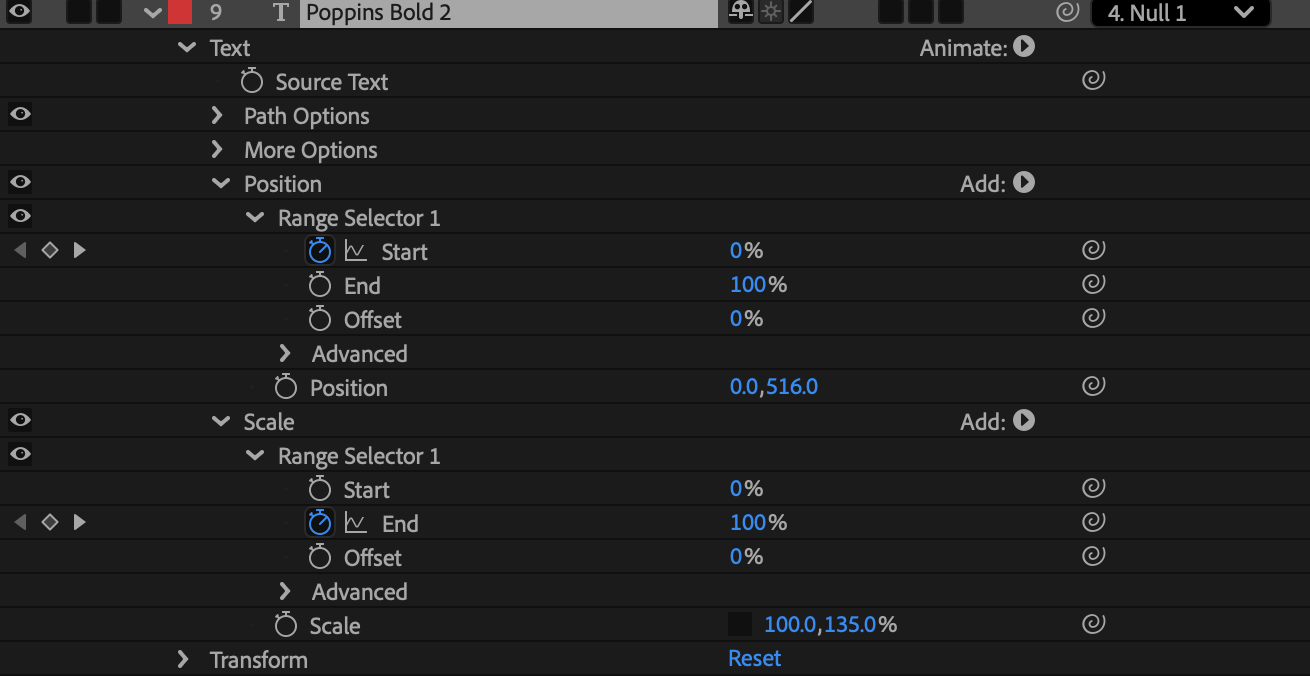Toggle the constrain proportions box beside Scale
This screenshot has width=1310, height=676.
740,625
